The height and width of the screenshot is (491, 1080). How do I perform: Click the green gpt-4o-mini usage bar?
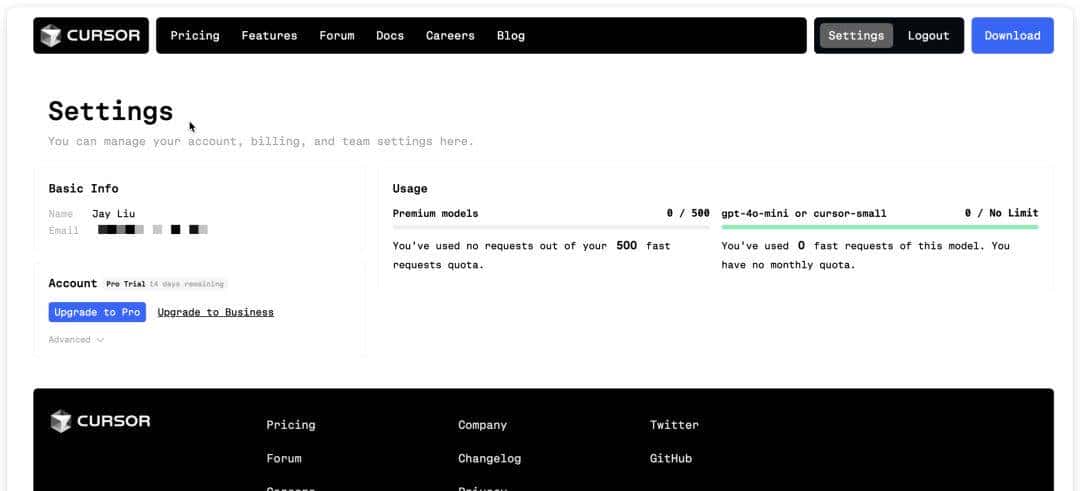tap(879, 227)
